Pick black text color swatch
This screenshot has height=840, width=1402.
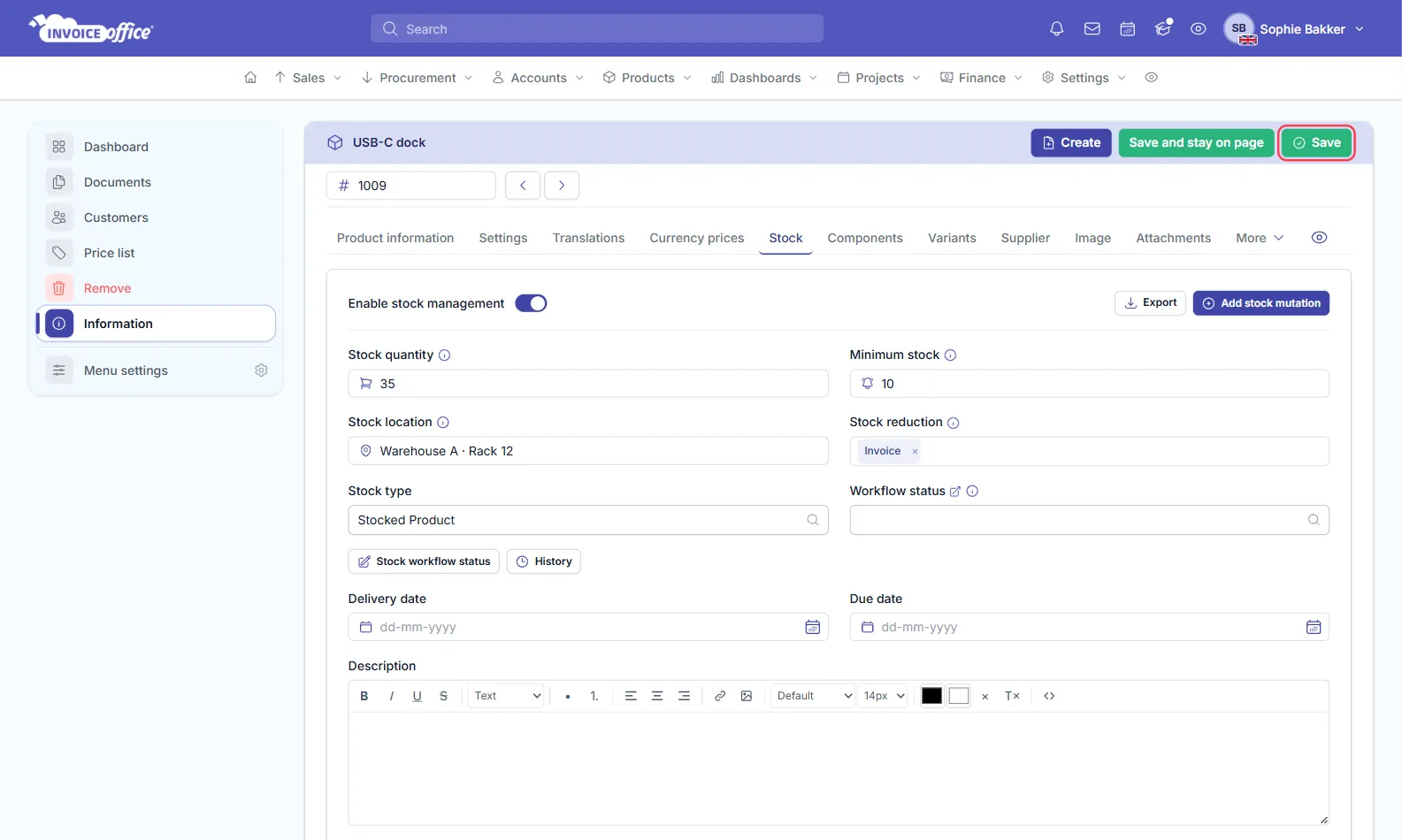[932, 697]
